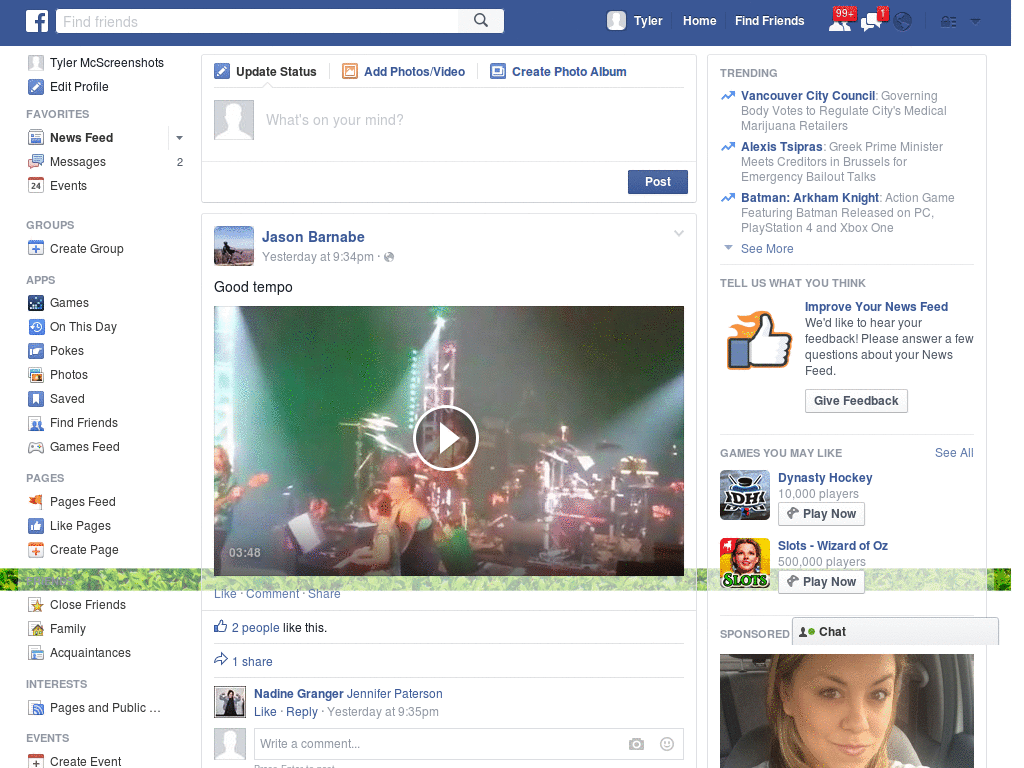Click the Games Feed controller icon
This screenshot has width=1024, height=768.
[36, 447]
